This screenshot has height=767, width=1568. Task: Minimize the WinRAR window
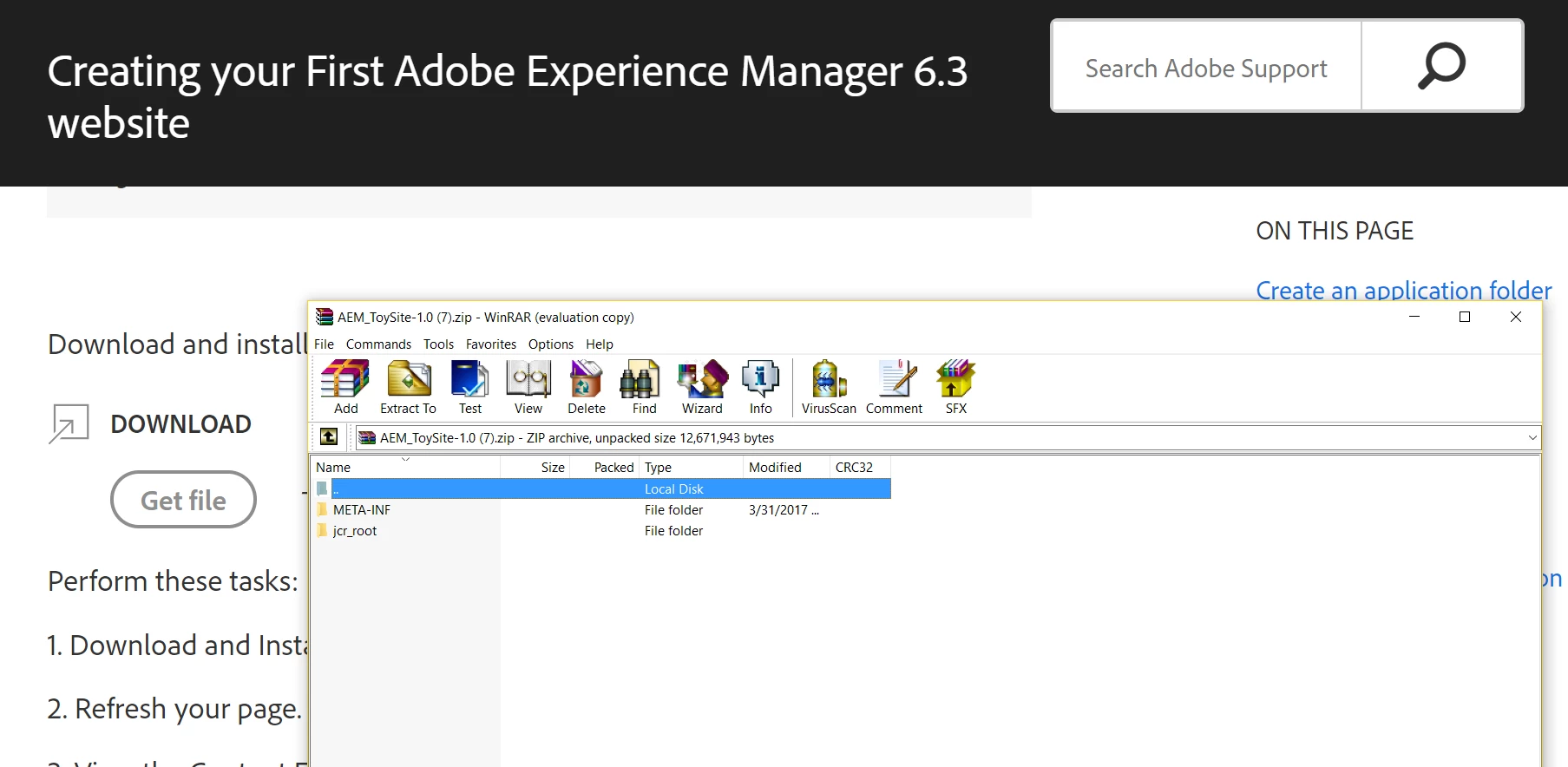[x=1414, y=317]
